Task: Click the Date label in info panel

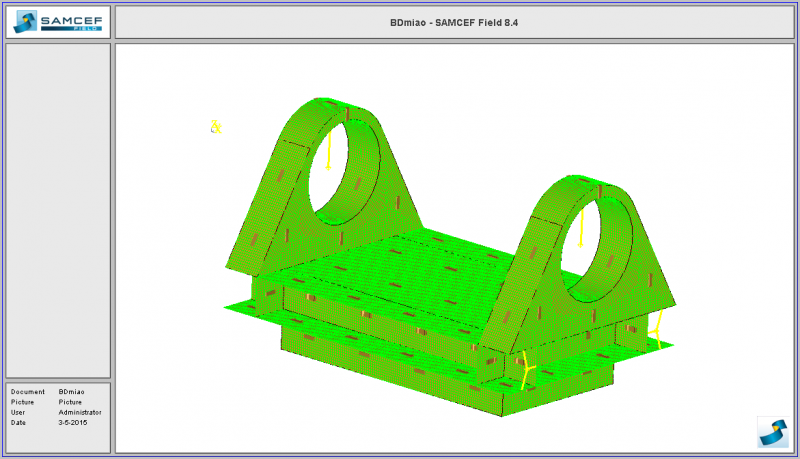Action: (x=18, y=422)
